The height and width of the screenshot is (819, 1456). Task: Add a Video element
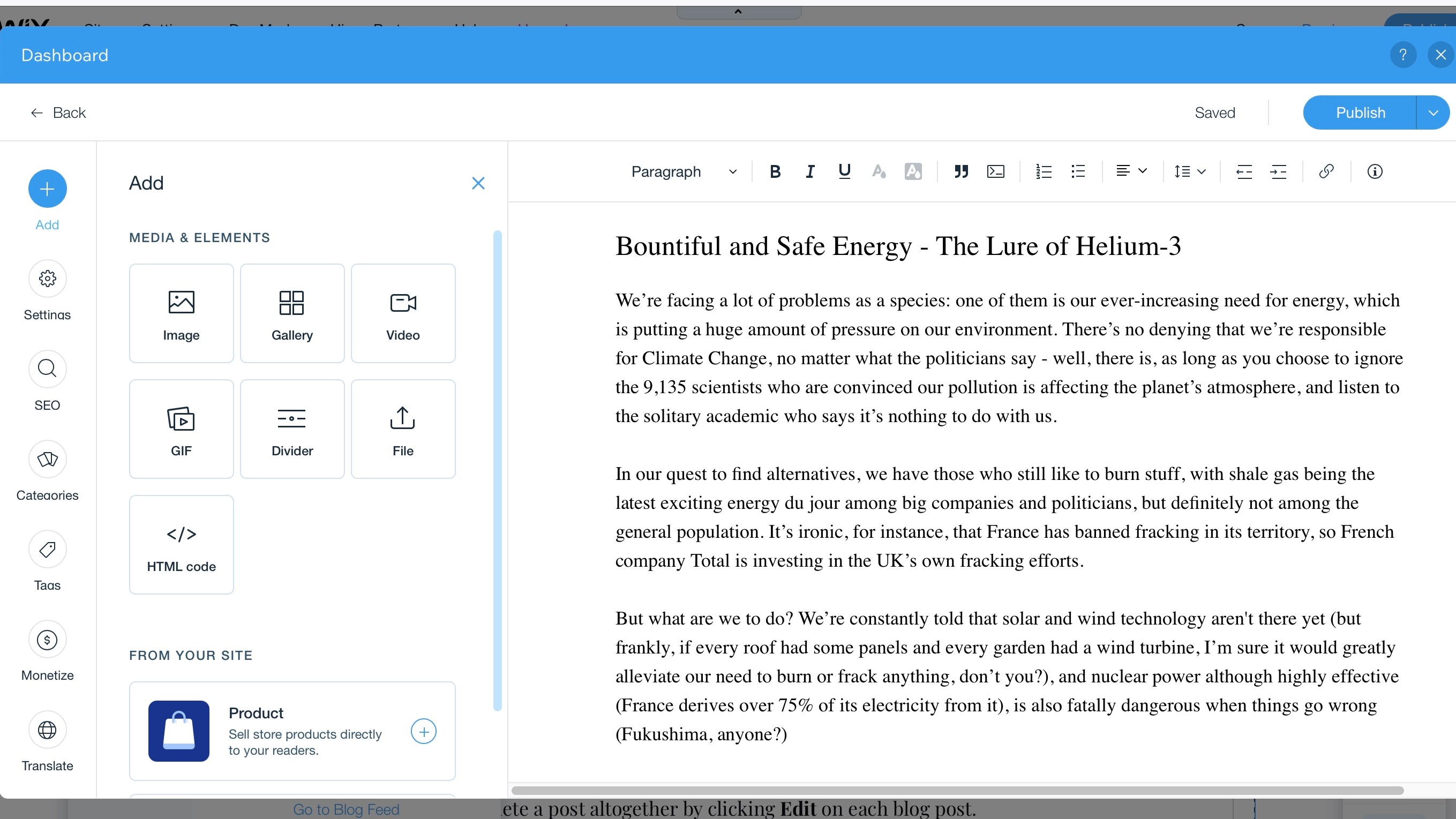click(403, 313)
